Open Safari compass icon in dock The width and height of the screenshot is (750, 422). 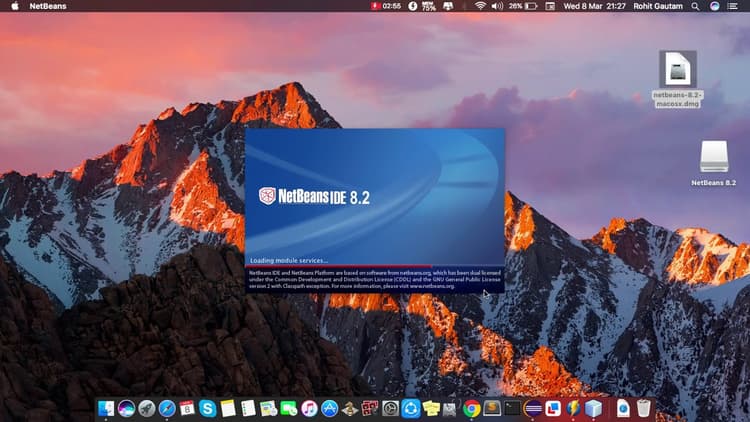click(167, 409)
